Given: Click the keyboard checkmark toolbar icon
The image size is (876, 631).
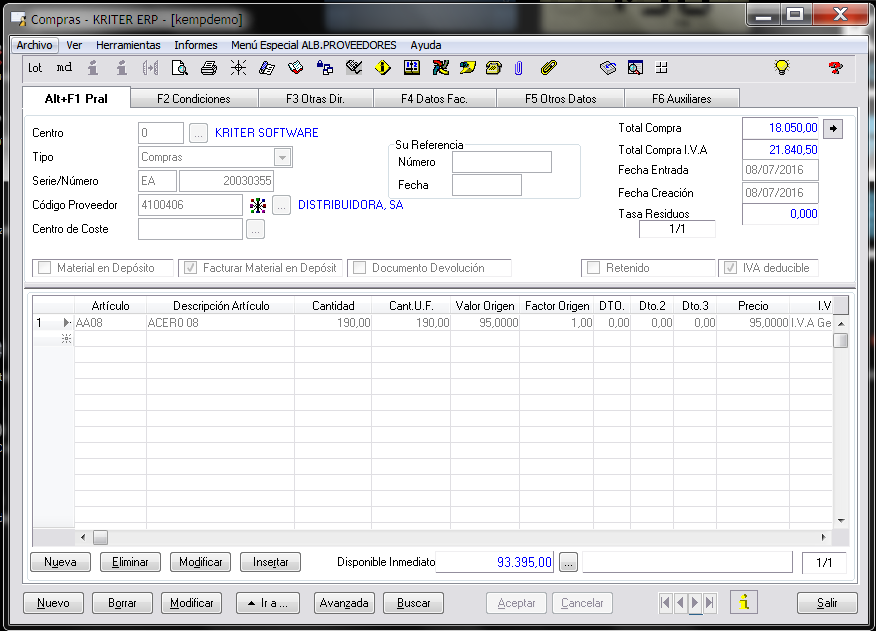Looking at the screenshot, I should click(x=354, y=68).
